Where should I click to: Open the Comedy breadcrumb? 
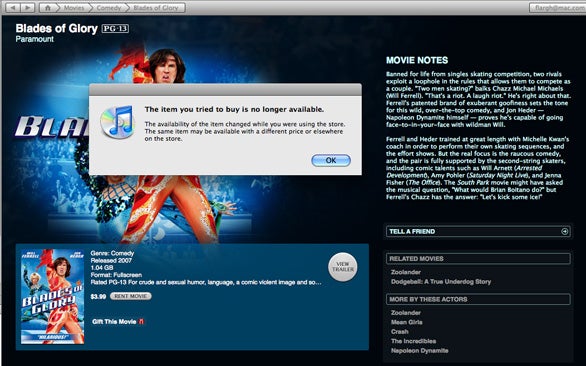click(x=108, y=7)
